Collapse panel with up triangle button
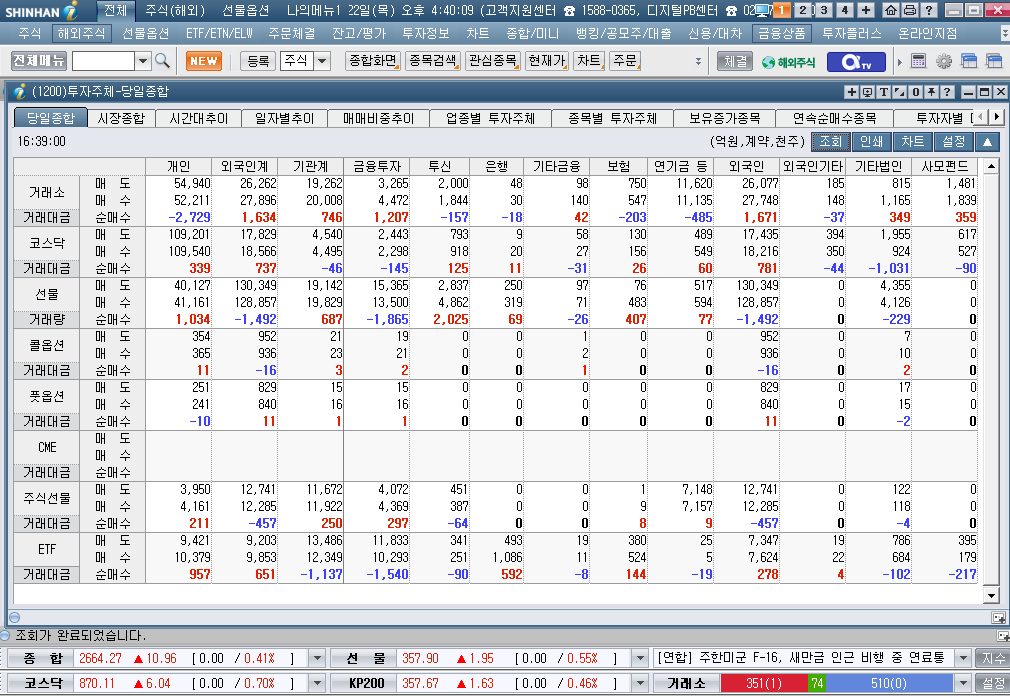The width and height of the screenshot is (1010, 697). coord(987,142)
